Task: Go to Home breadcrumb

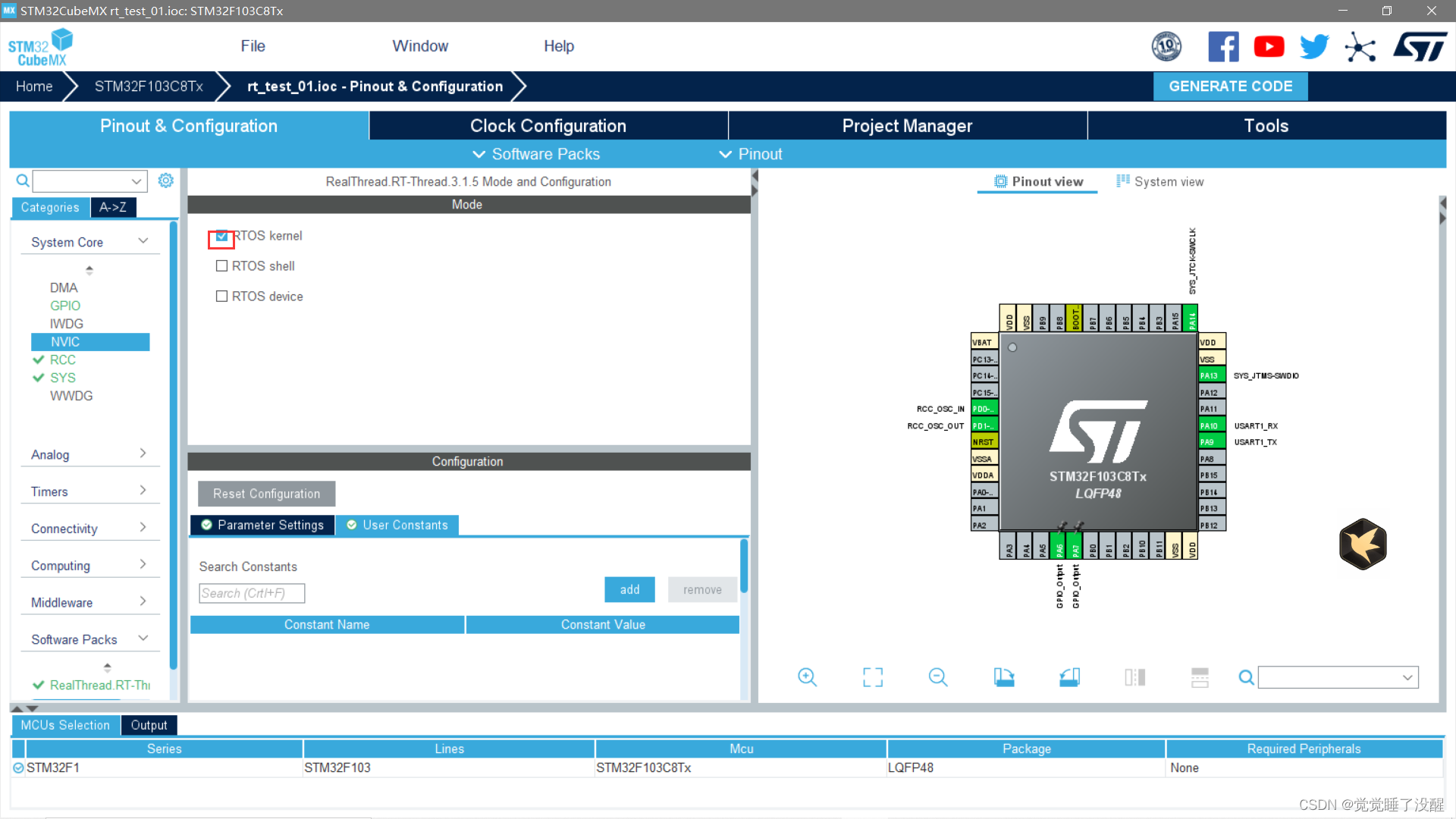Action: tap(34, 86)
